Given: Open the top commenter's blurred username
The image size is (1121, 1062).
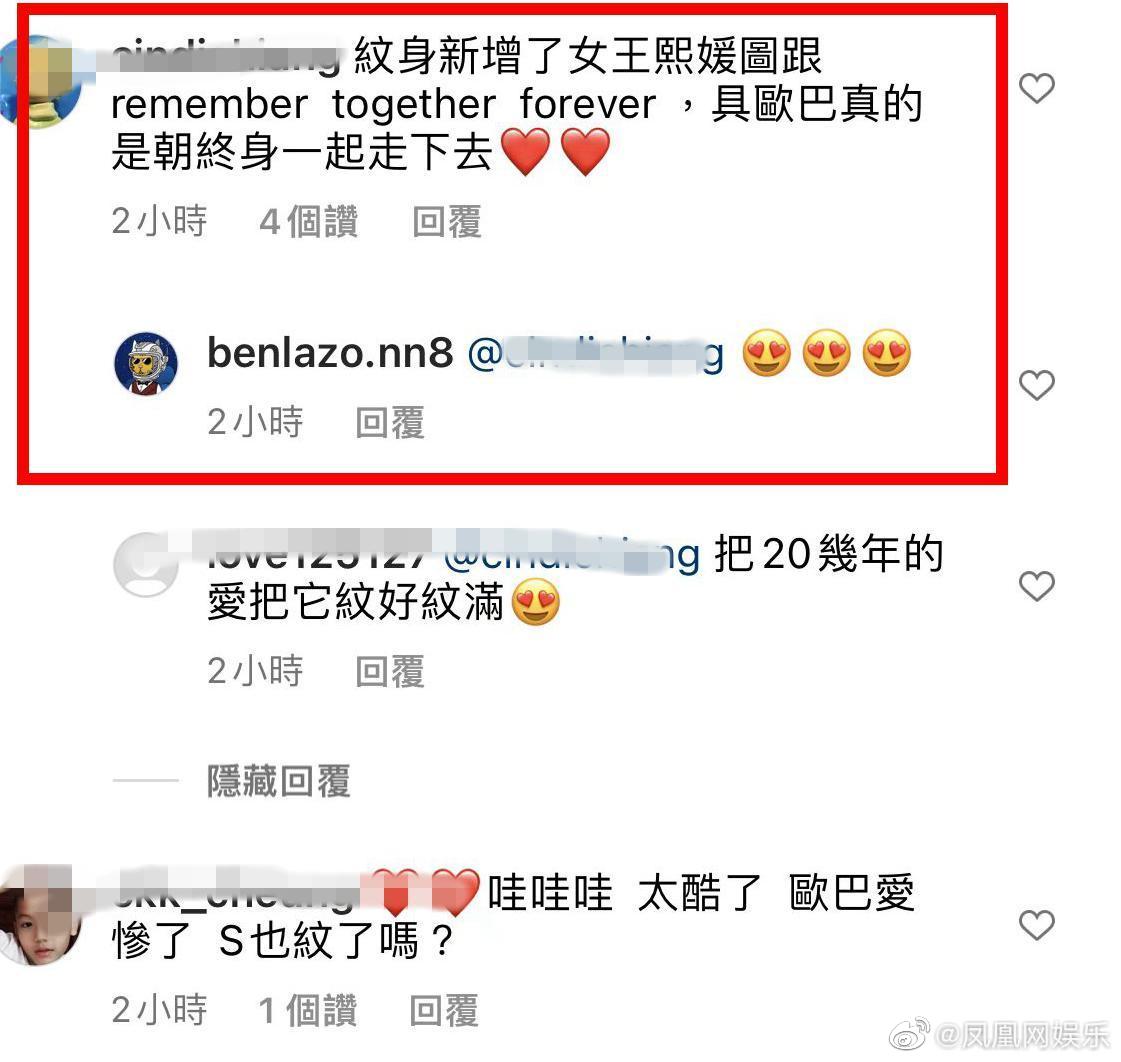Looking at the screenshot, I should (226, 57).
